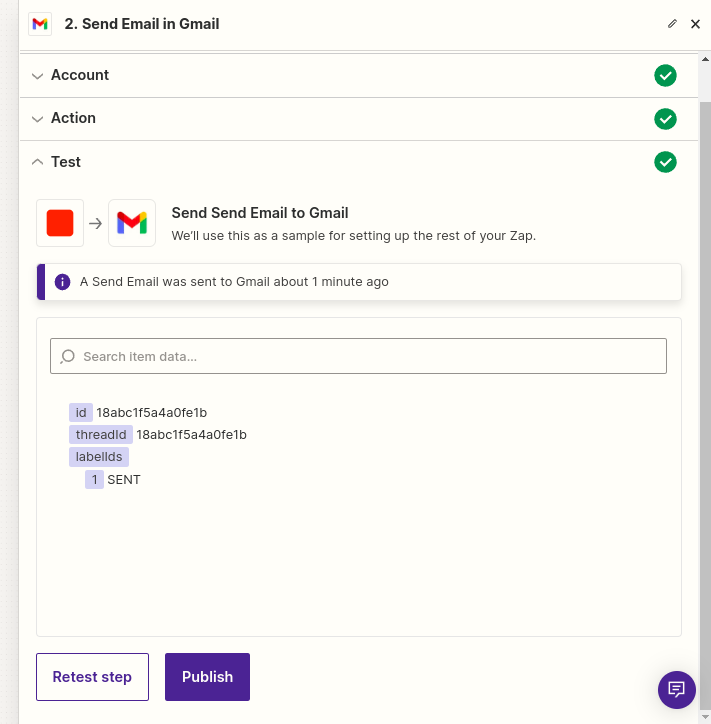Click the Retest step button
This screenshot has width=711, height=724.
tap(92, 677)
